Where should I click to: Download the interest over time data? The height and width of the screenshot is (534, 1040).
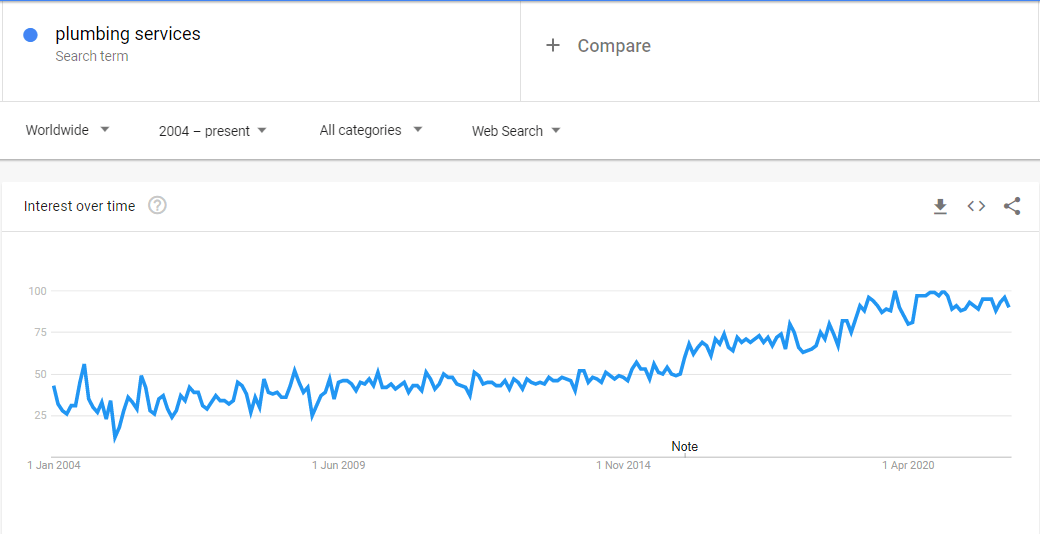940,207
